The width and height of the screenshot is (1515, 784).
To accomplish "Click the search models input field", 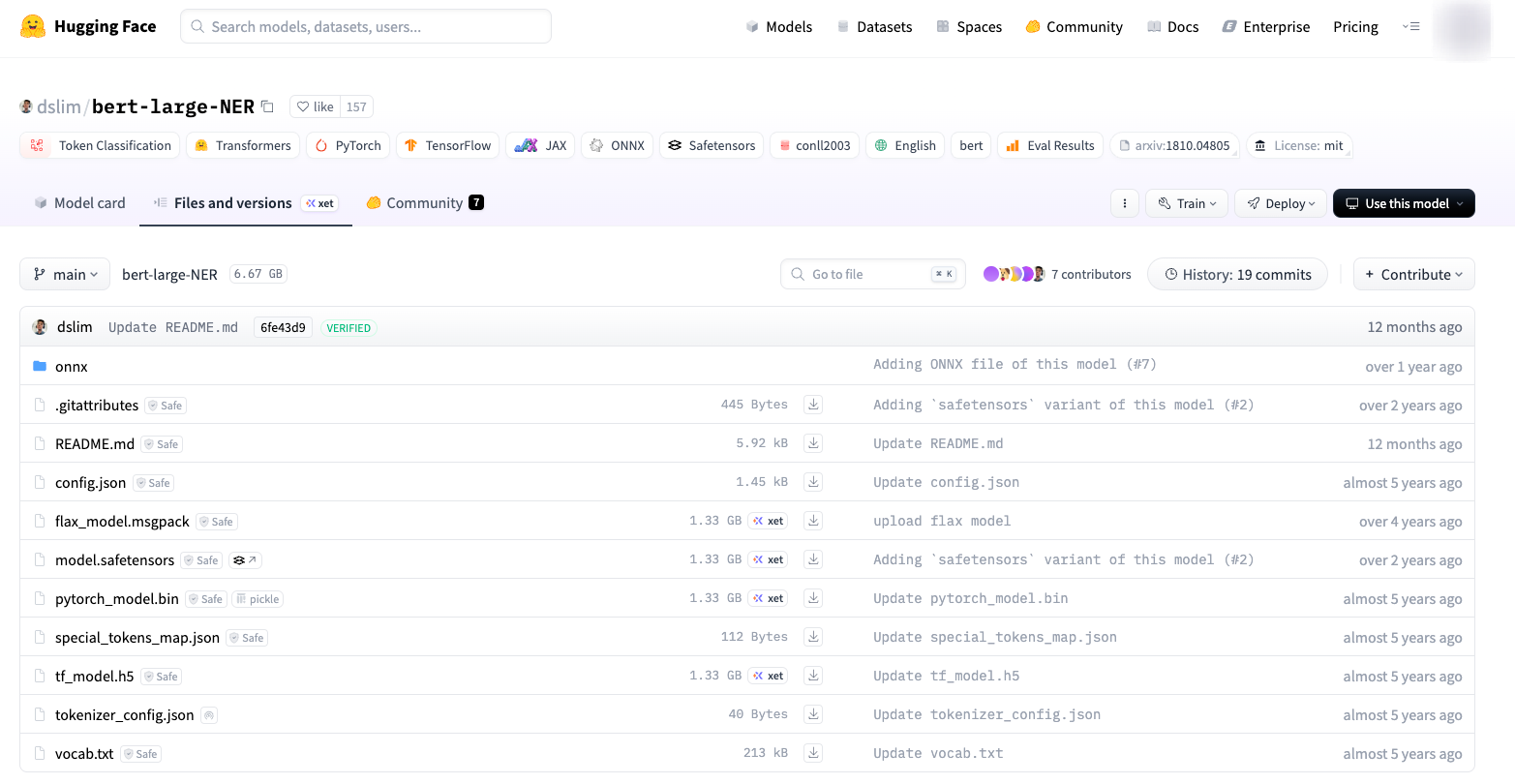I will (366, 26).
